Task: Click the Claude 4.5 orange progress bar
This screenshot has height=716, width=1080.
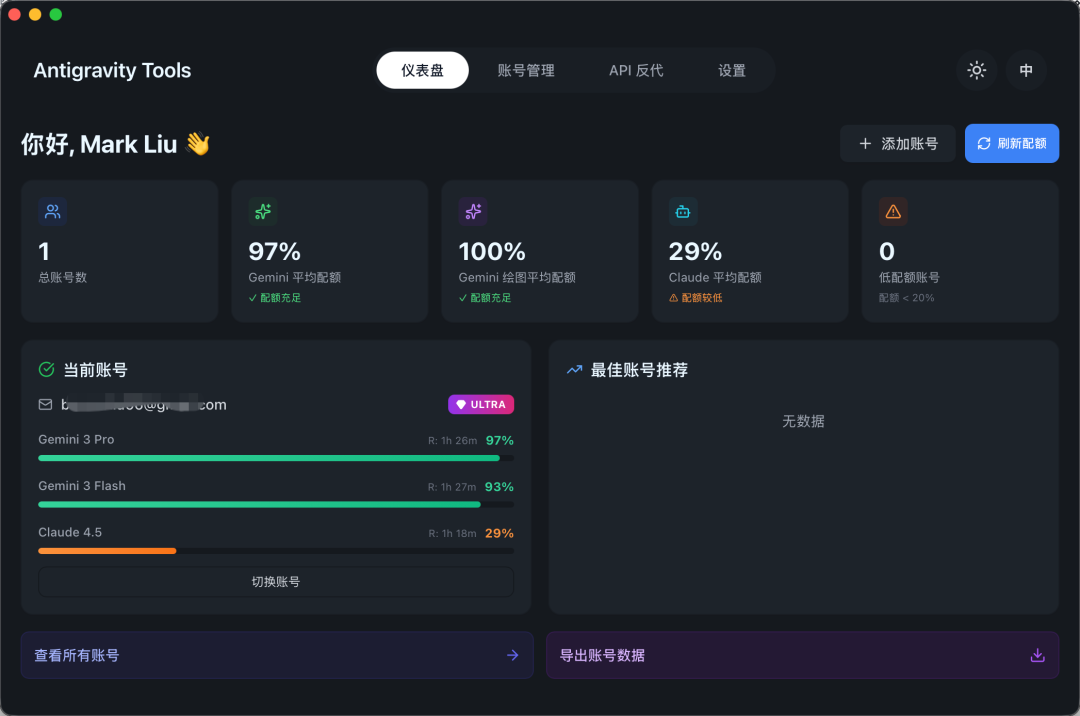Action: pyautogui.click(x=106, y=550)
